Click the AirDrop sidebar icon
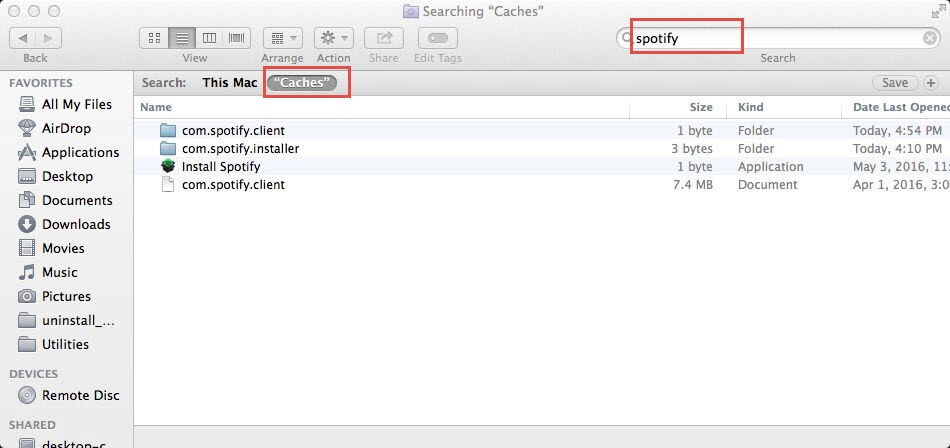This screenshot has height=448, width=950. pyautogui.click(x=27, y=129)
